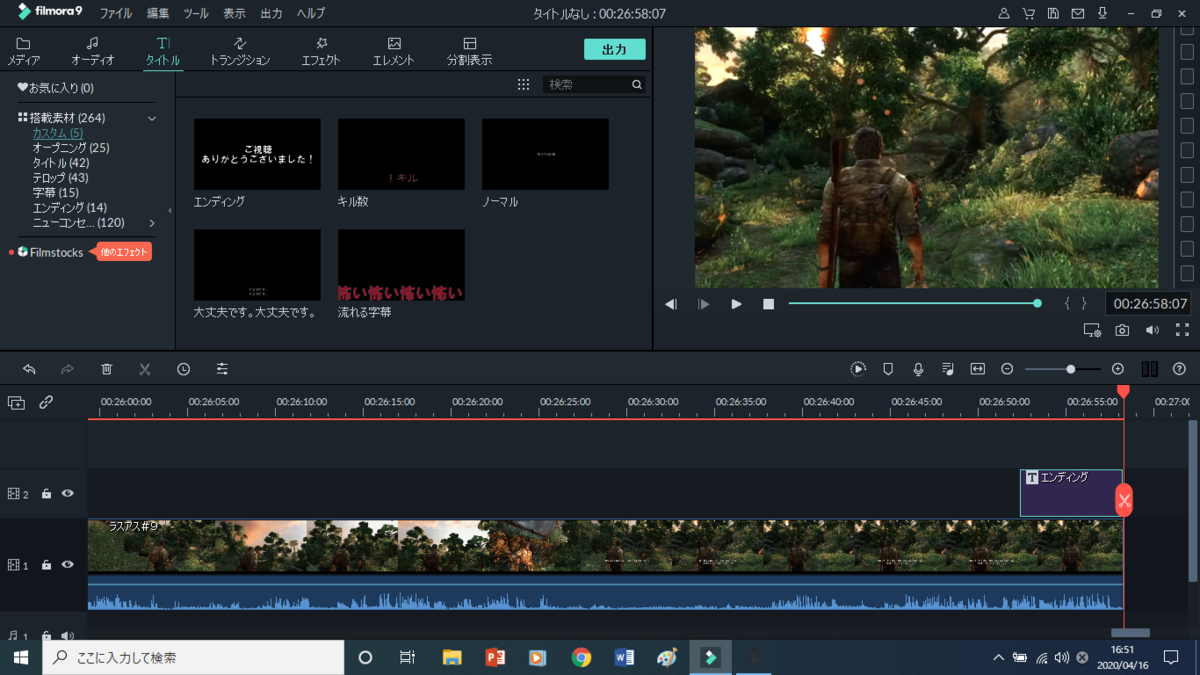Toggle lock on video track 1
This screenshot has height=675, width=1200.
pyautogui.click(x=46, y=565)
